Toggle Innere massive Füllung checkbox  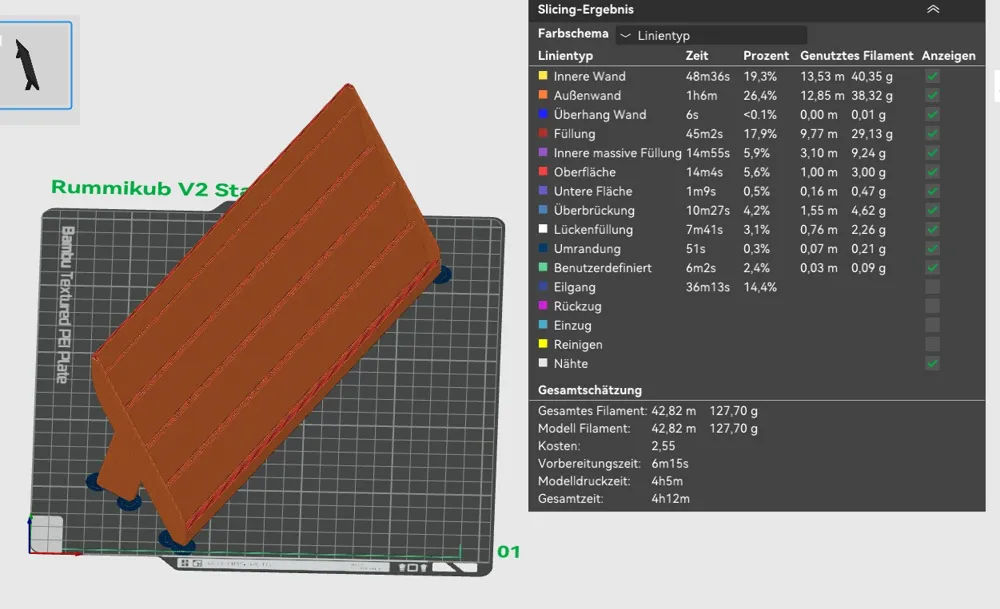coord(932,152)
